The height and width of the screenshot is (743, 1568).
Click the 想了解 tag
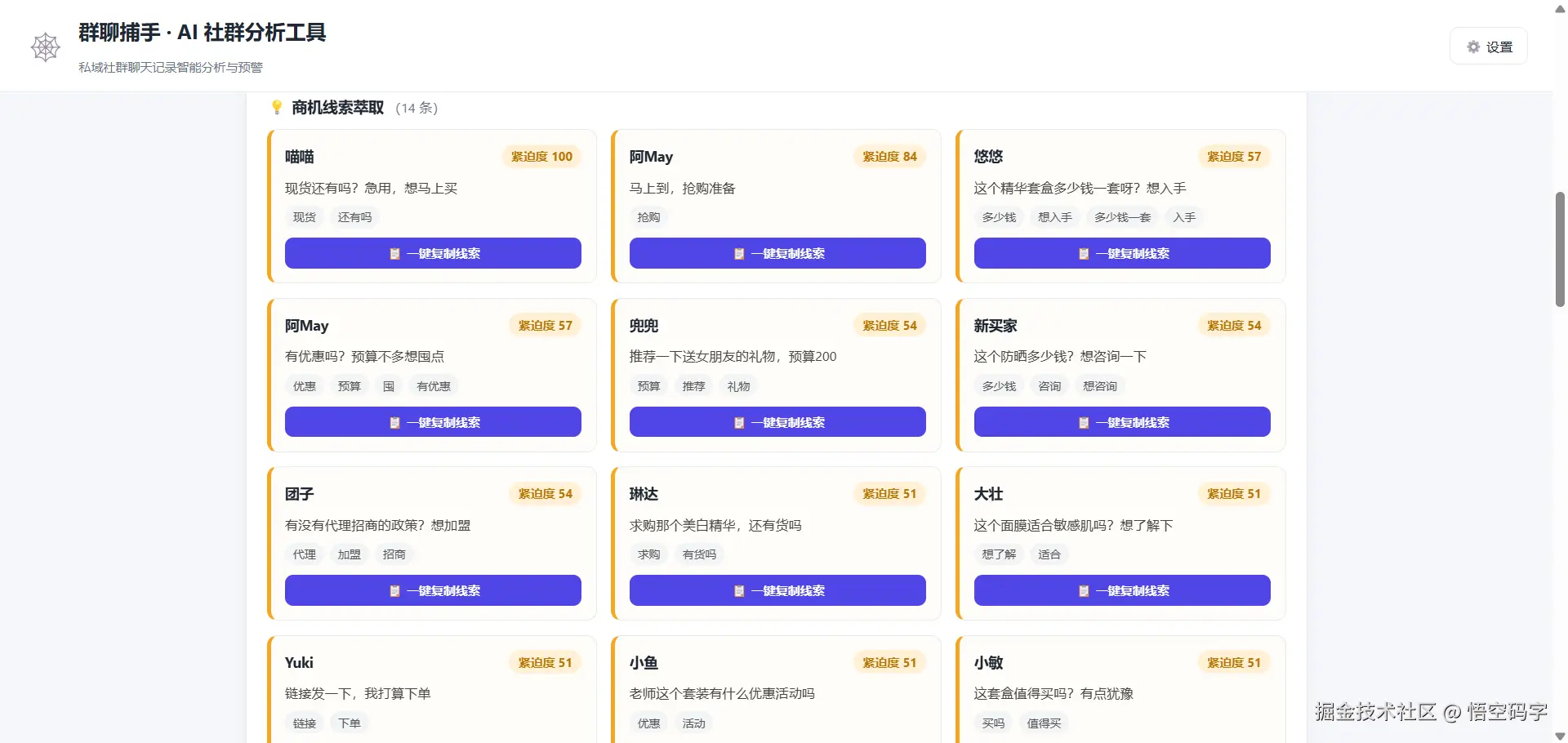coord(999,554)
